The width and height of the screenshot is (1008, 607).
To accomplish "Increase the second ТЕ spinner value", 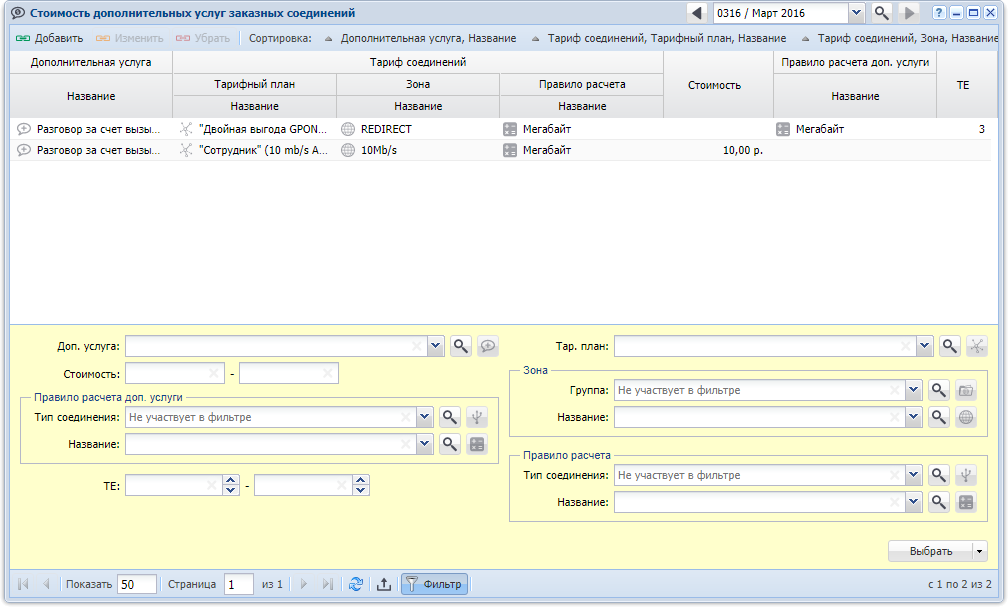I will pyautogui.click(x=361, y=480).
